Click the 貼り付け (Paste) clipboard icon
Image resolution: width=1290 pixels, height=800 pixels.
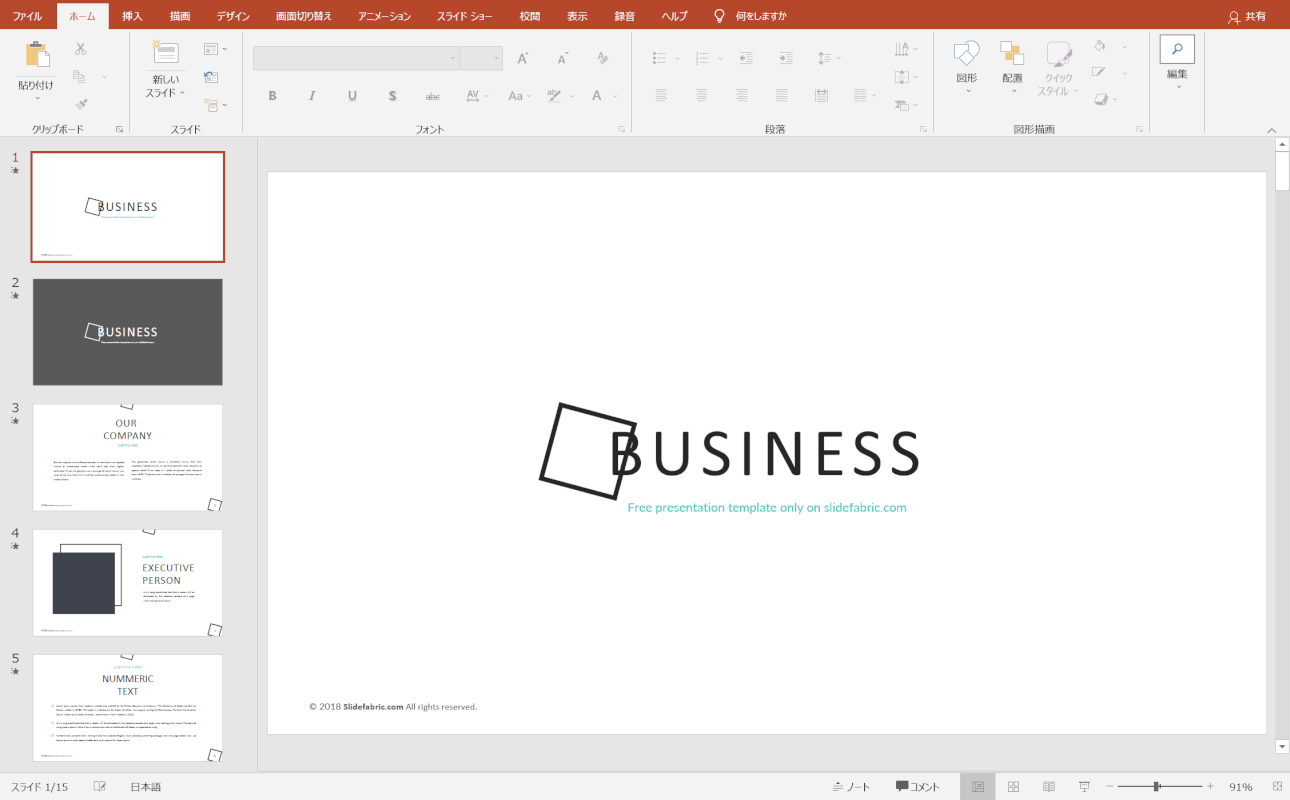[x=37, y=56]
